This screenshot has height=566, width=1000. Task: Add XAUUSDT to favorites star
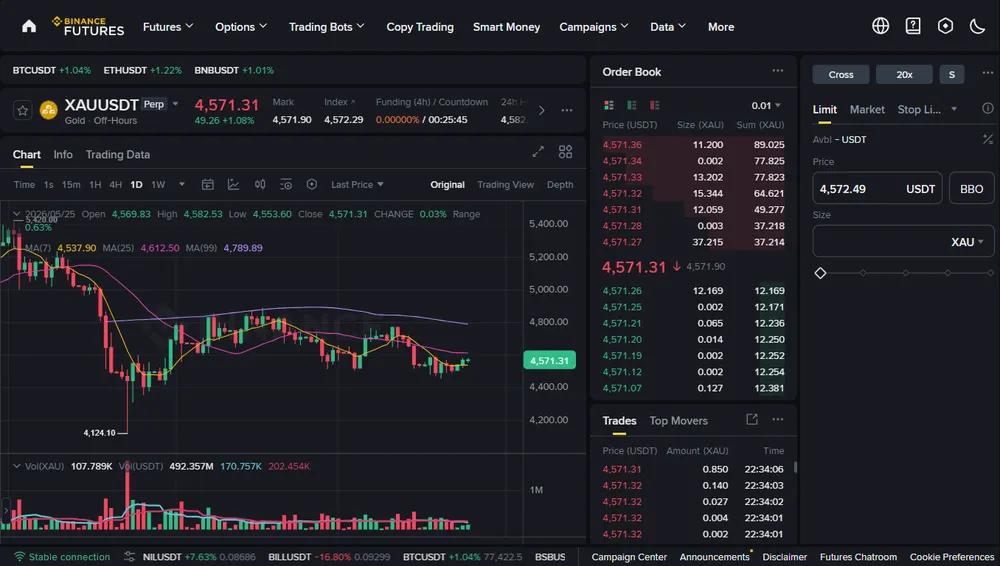point(23,110)
